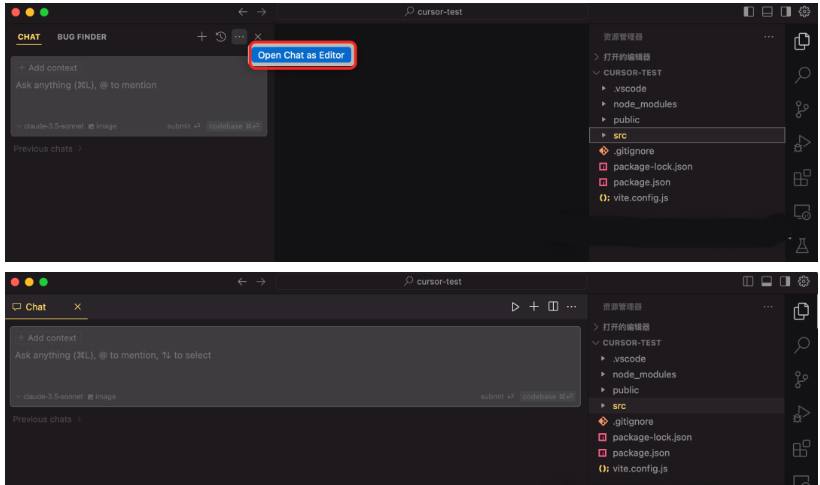Image resolution: width=820 pixels, height=485 pixels.
Task: Open Remote Explorer icon in top window activity bar
Action: pos(800,213)
